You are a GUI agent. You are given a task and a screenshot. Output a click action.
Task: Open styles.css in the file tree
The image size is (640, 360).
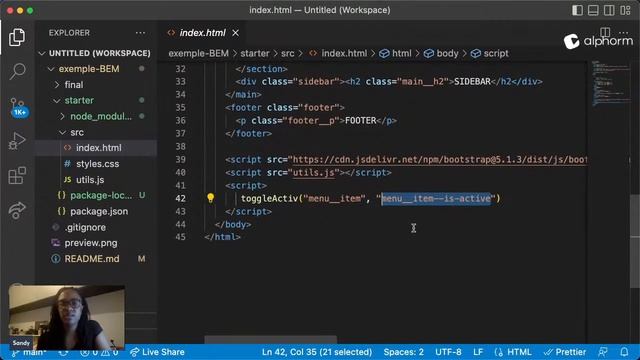[x=96, y=164]
